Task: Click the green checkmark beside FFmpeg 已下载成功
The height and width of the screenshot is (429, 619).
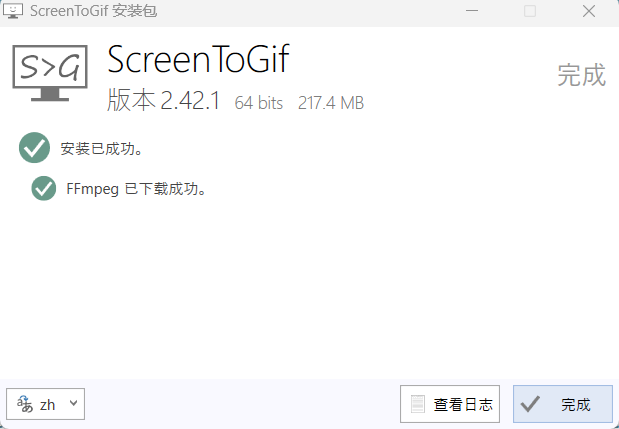Action: pyautogui.click(x=43, y=188)
